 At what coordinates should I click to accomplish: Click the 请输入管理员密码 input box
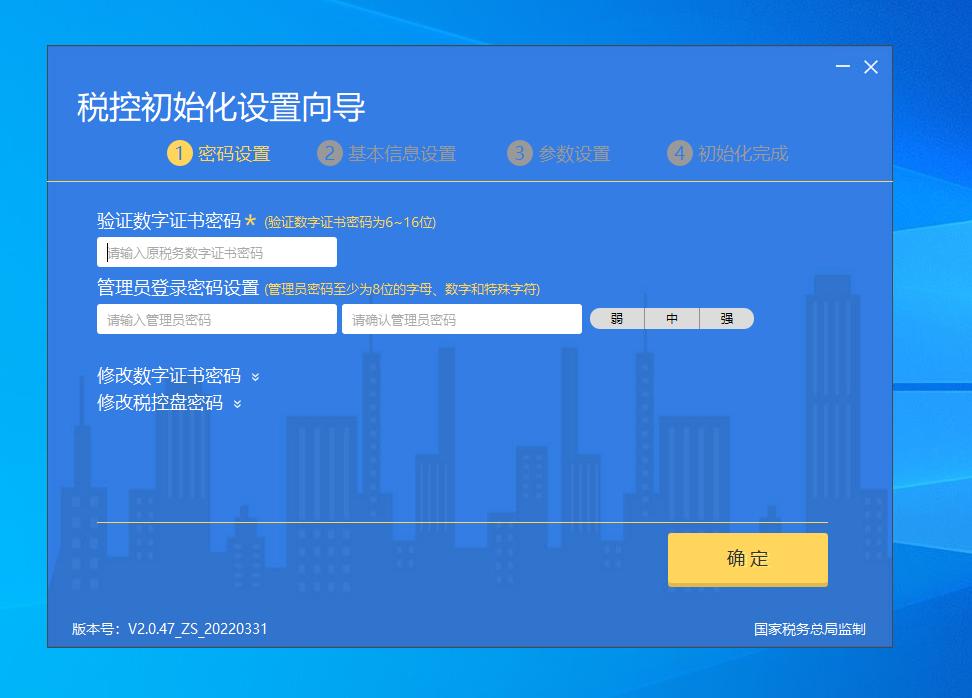click(216, 318)
